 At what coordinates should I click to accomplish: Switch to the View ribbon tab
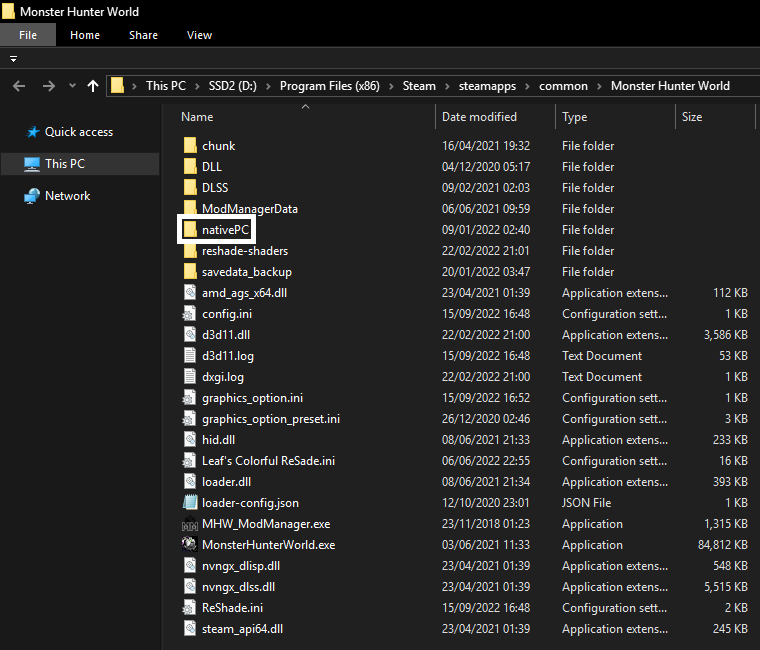[x=199, y=35]
